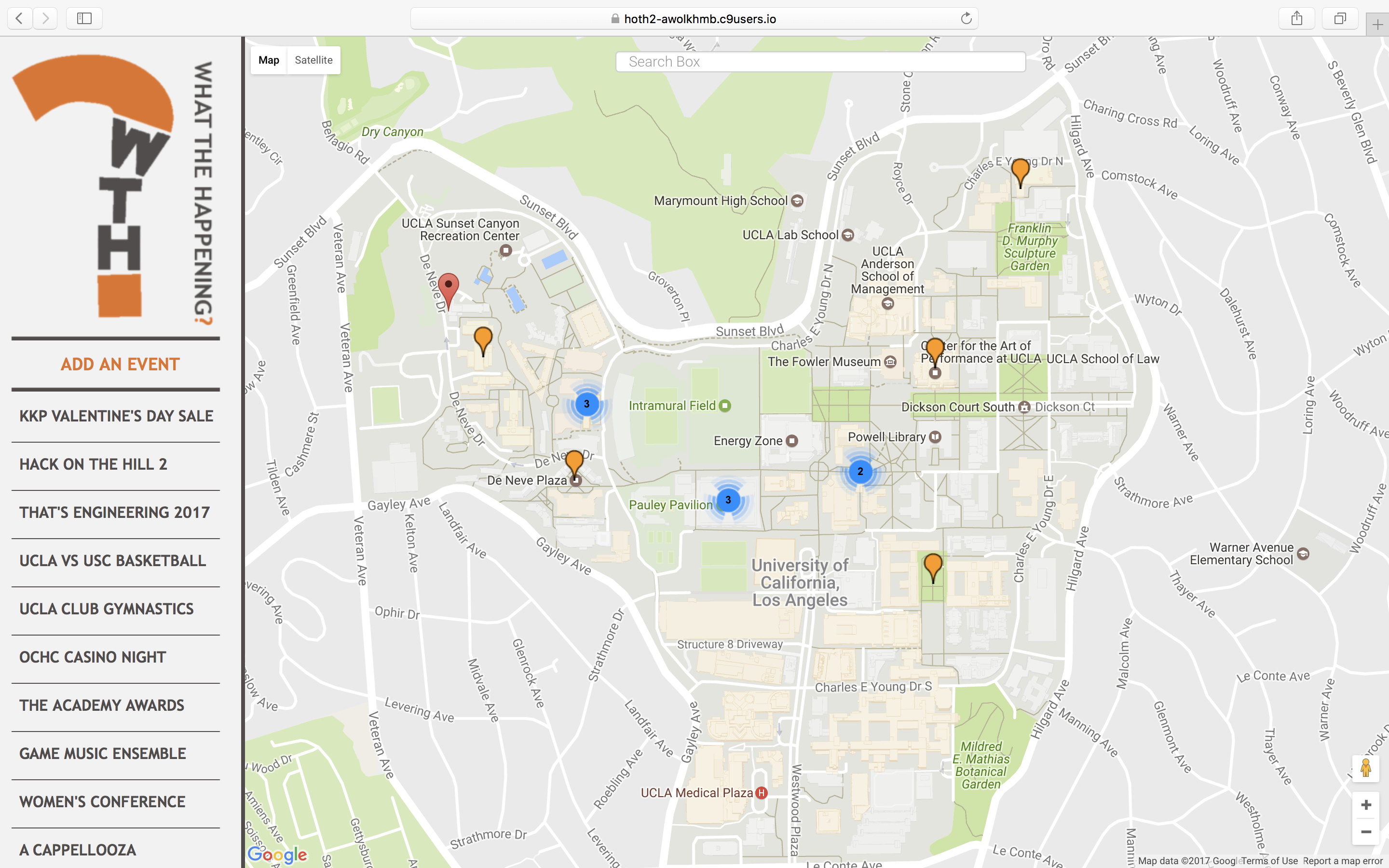The width and height of the screenshot is (1389, 868).
Task: Select the Map view type
Action: click(269, 60)
